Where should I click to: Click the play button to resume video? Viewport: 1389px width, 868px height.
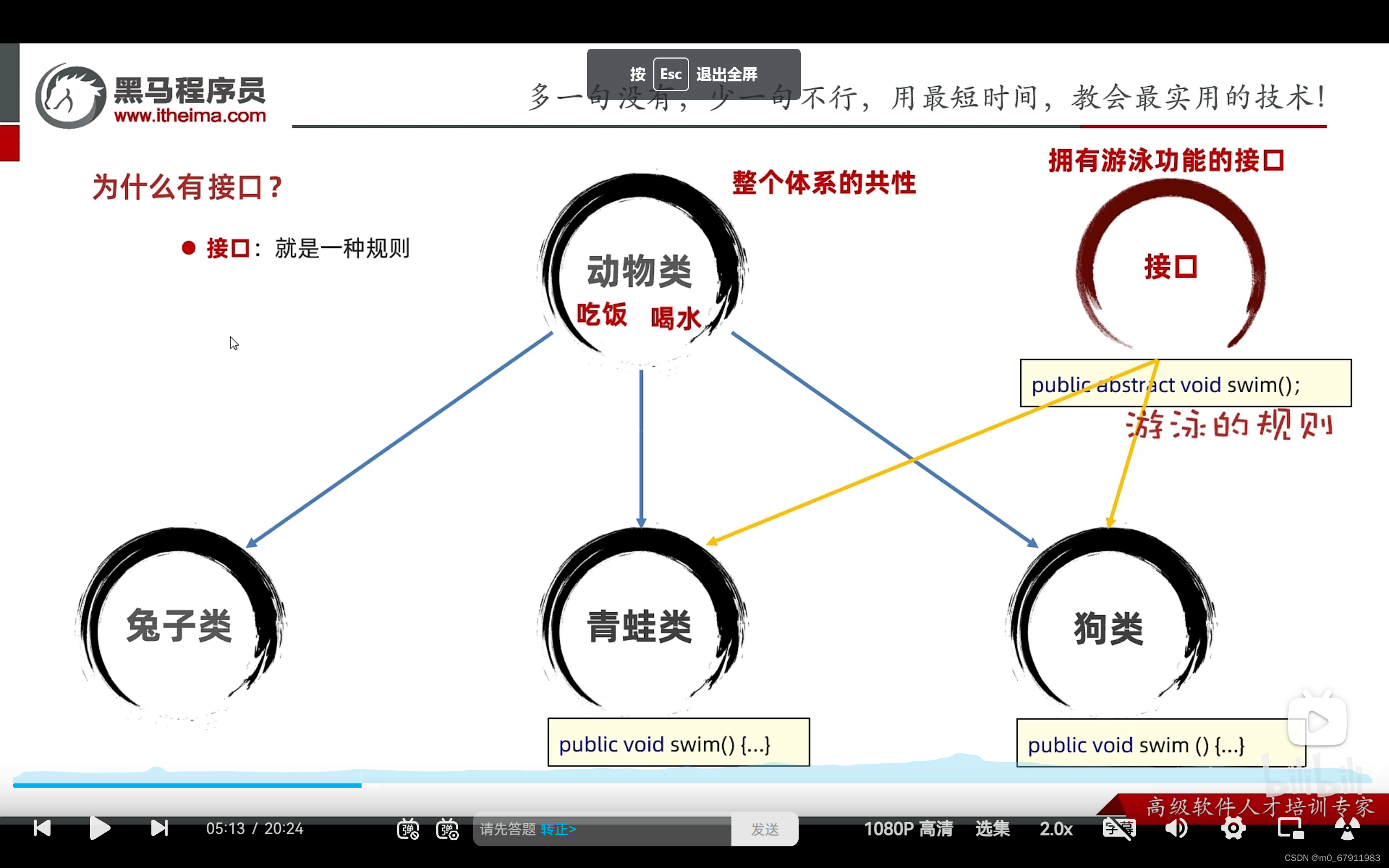100,828
